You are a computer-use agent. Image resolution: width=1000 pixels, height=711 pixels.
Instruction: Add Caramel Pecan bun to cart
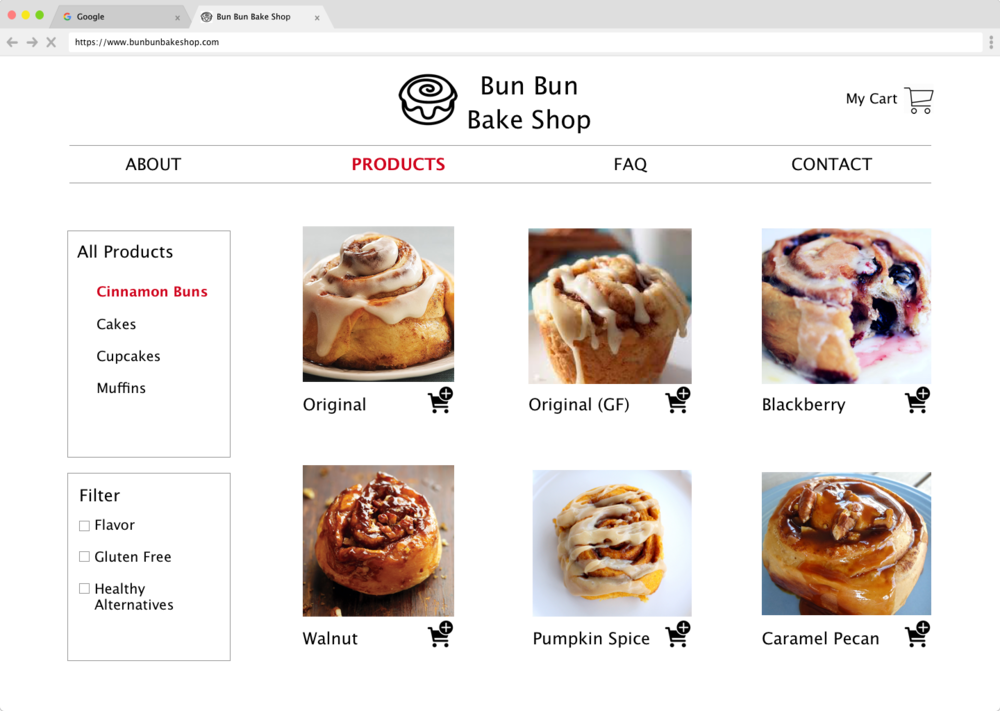click(917, 634)
